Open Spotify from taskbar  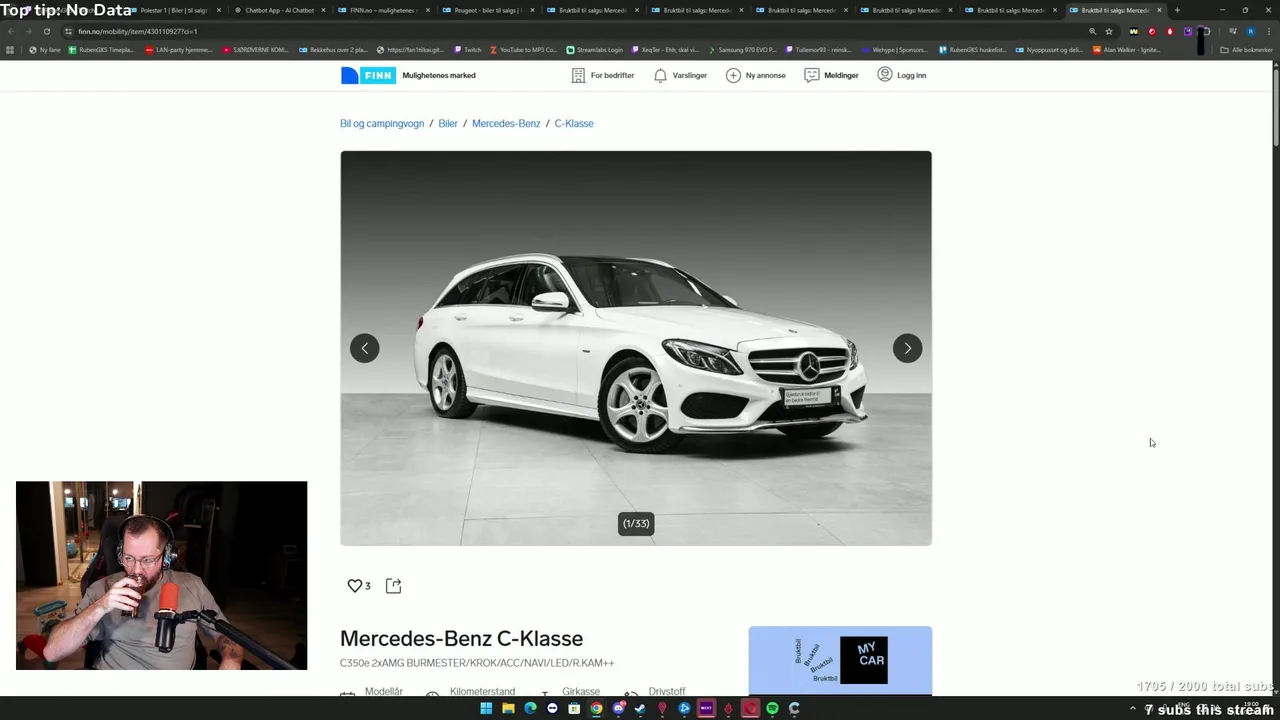(772, 708)
